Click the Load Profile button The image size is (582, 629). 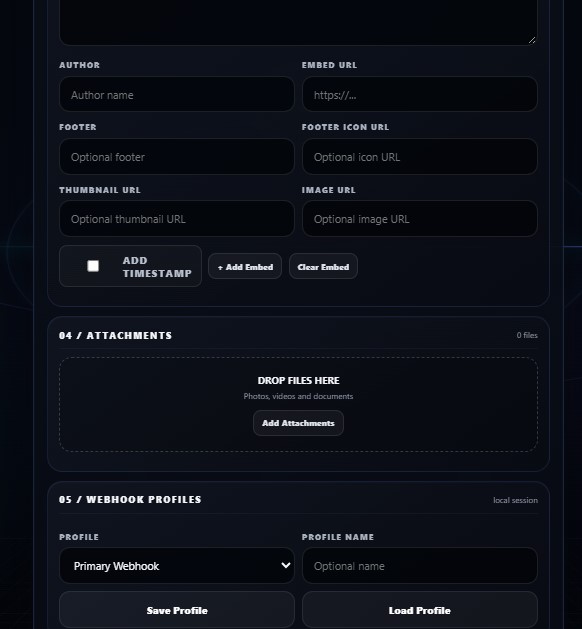420,610
